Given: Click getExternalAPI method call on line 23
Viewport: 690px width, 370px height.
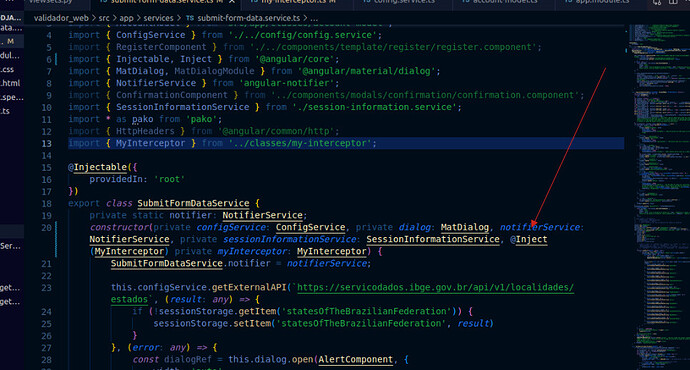Looking at the screenshot, I should pos(250,287).
